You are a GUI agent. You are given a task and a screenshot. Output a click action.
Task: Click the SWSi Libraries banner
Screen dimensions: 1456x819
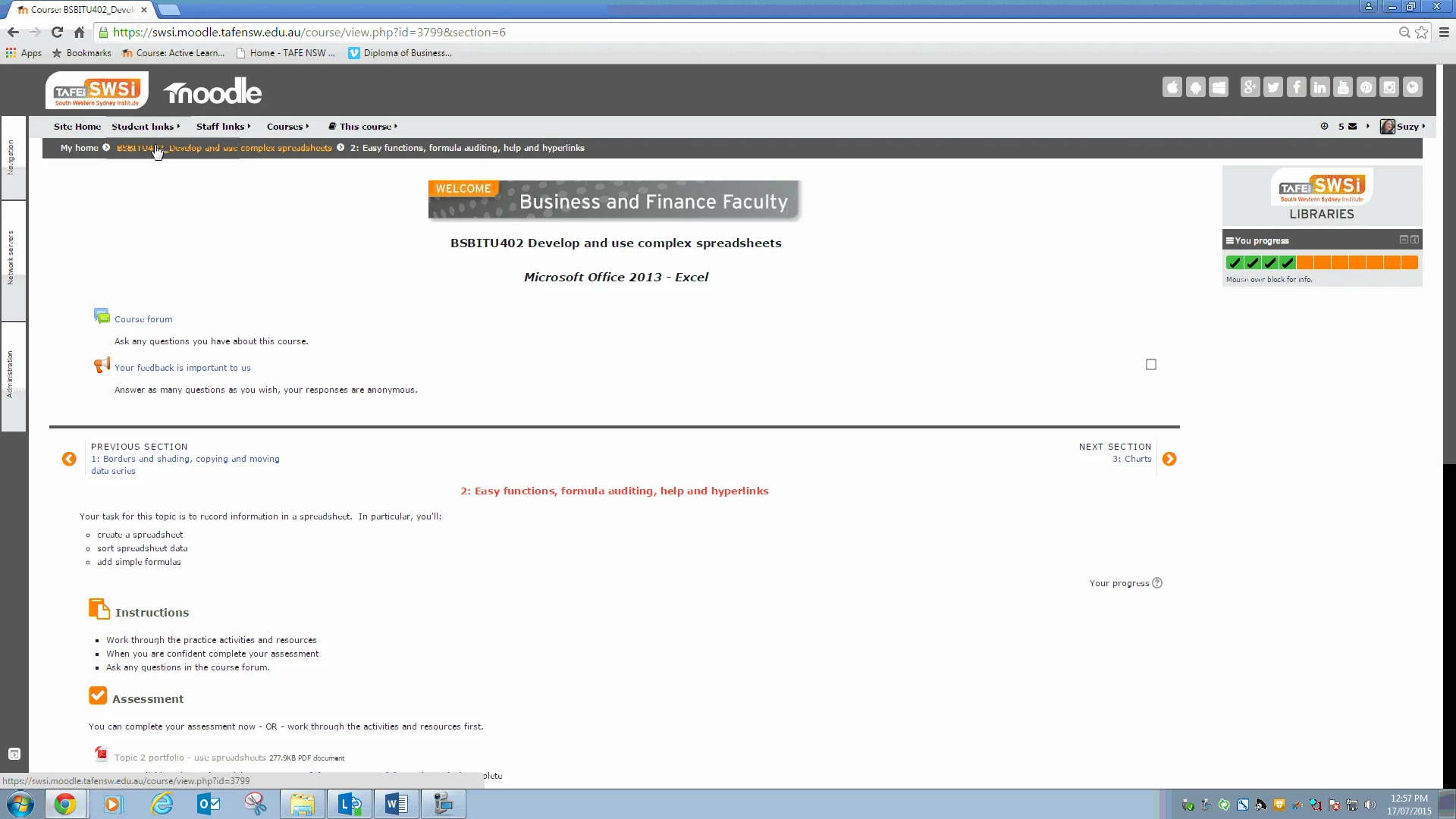pyautogui.click(x=1322, y=195)
